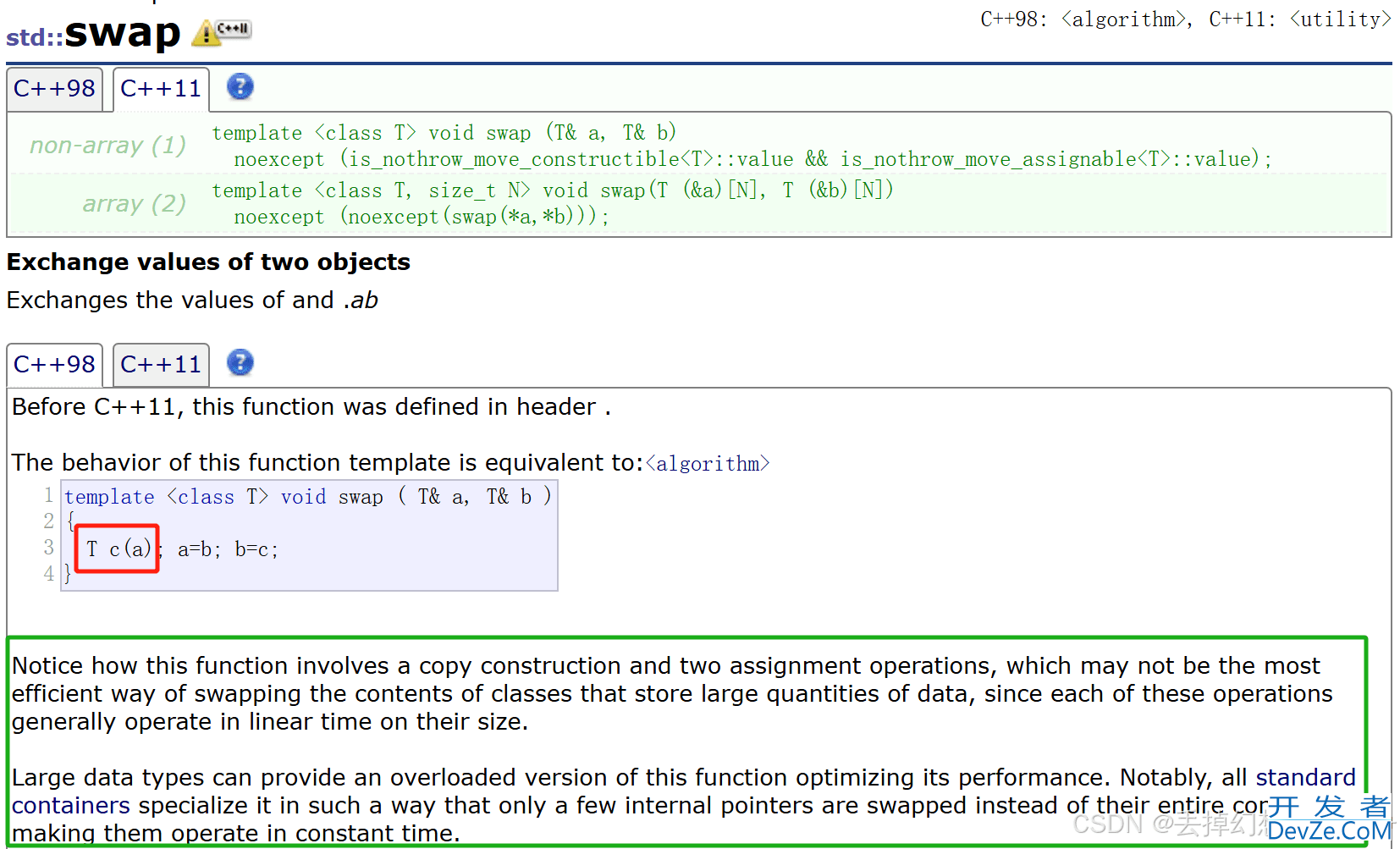Click the array prototype line with 'size_t N'
The image size is (1400, 849).
pyautogui.click(x=553, y=190)
